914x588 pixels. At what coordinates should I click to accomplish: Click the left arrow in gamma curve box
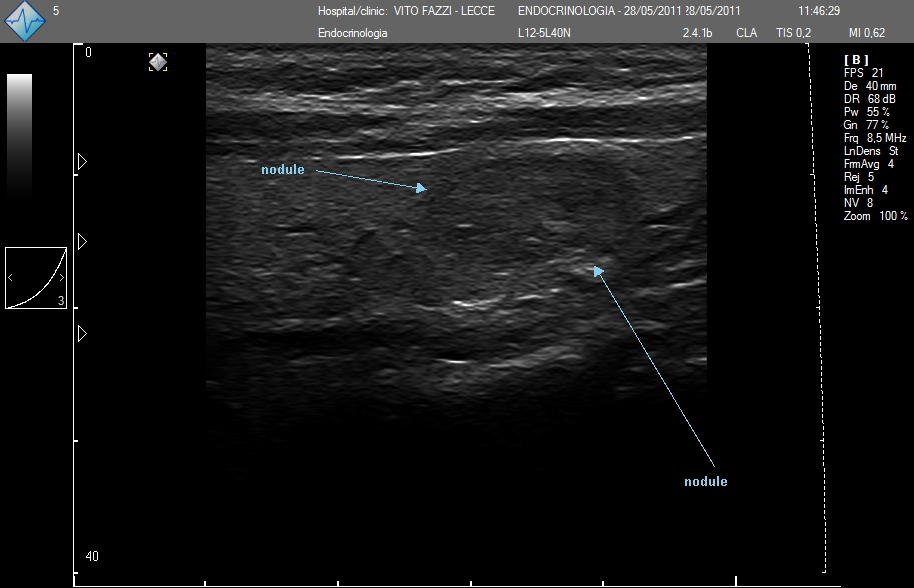tap(10, 278)
